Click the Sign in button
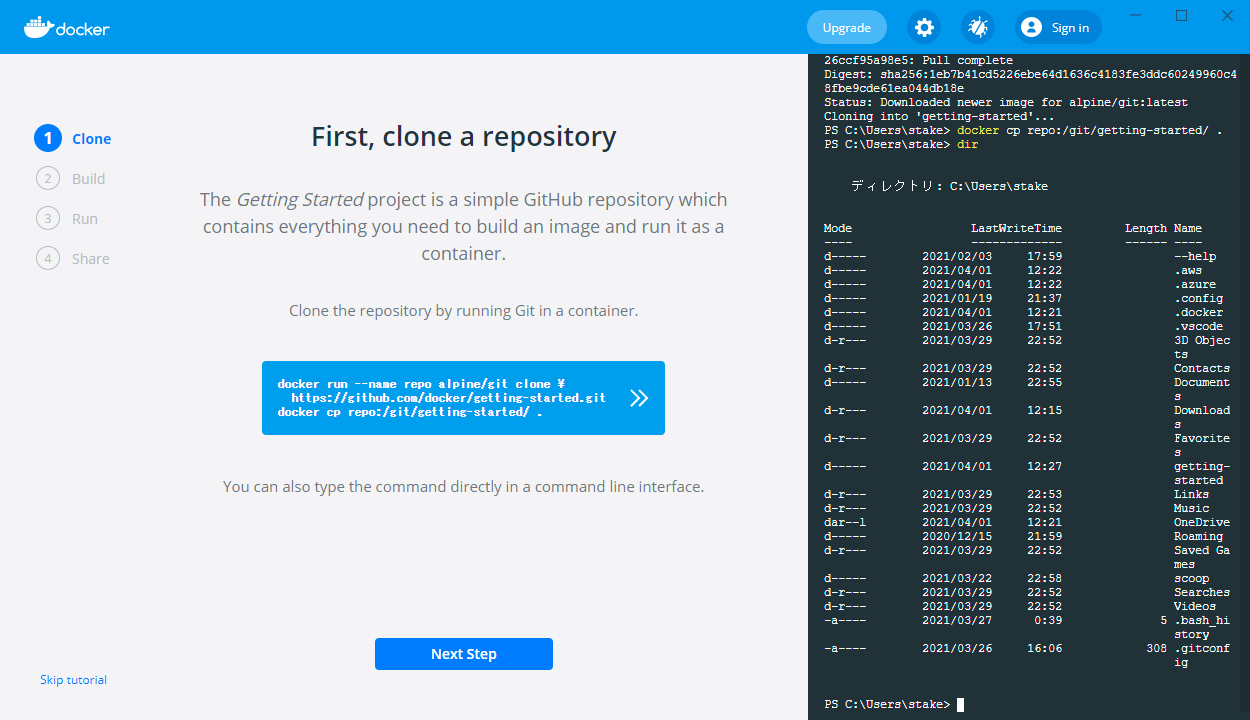The width and height of the screenshot is (1250, 720). (x=1058, y=27)
